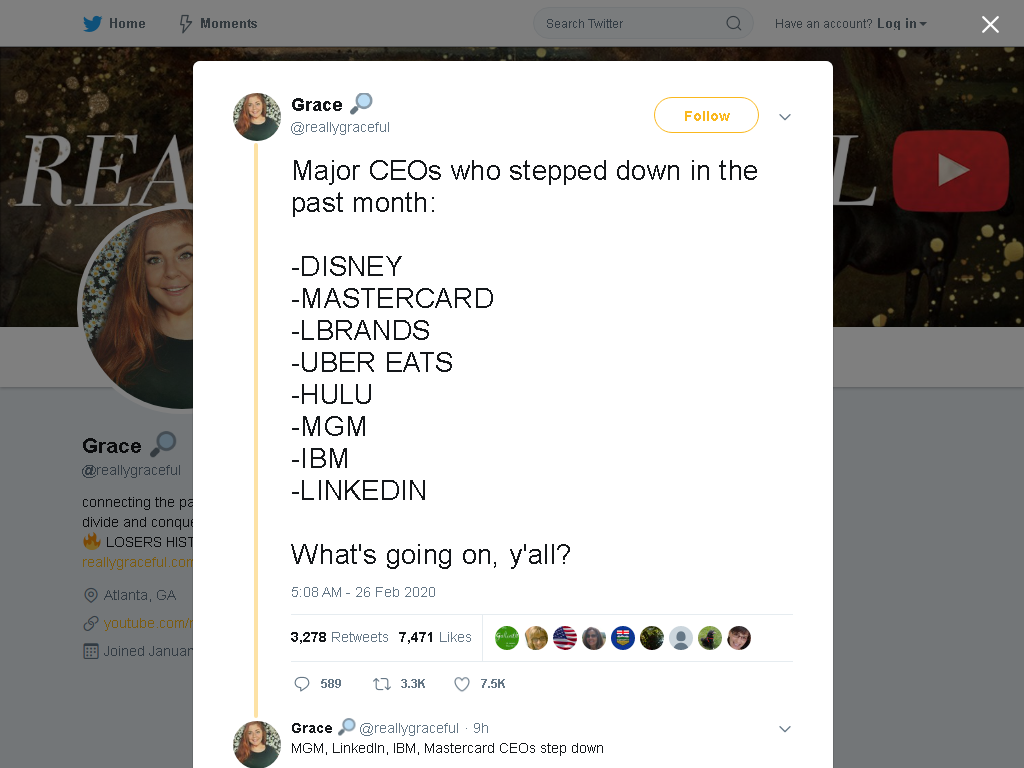Click the search magnifier icon

(733, 24)
